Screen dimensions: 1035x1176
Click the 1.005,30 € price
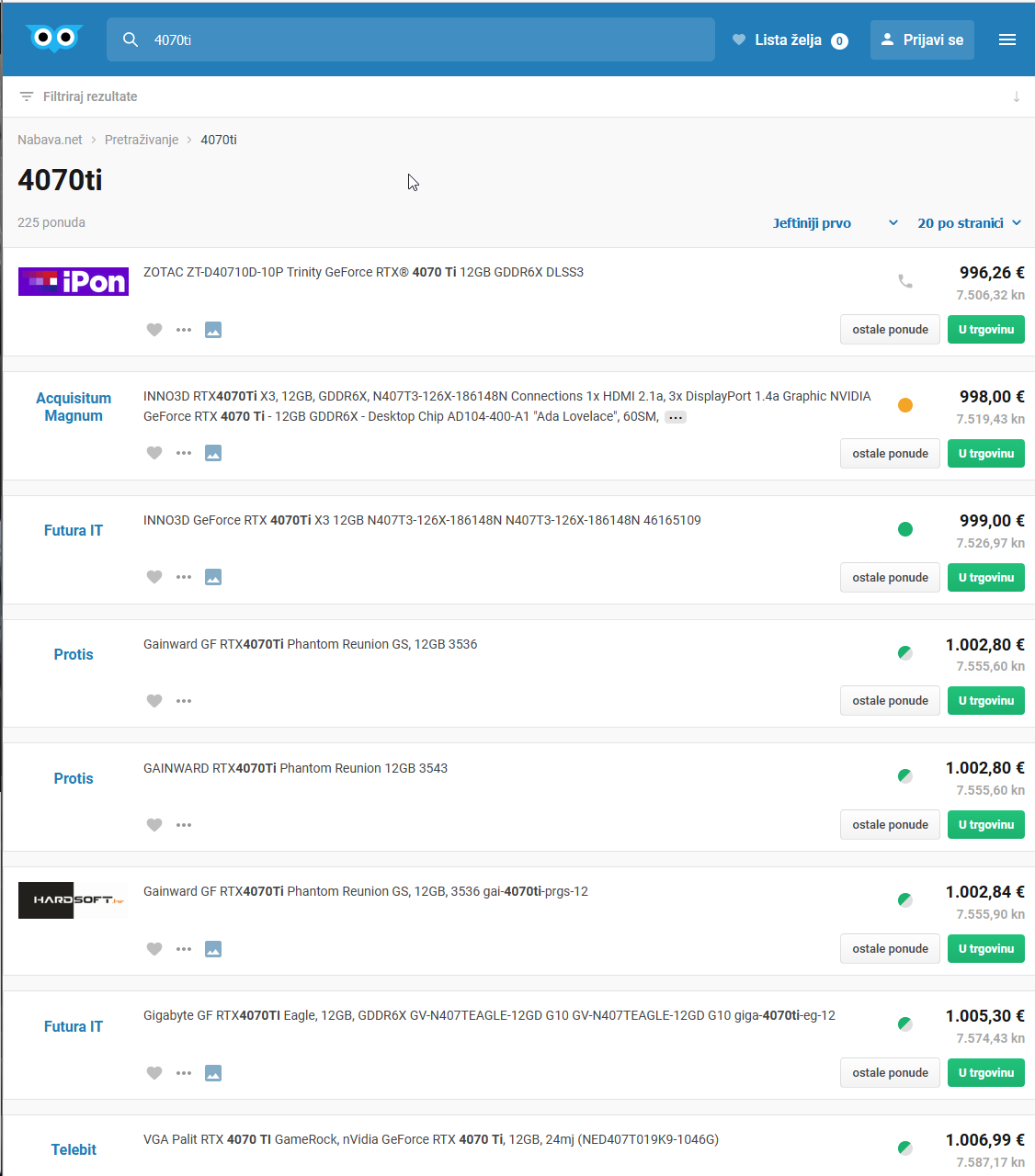(x=985, y=1016)
